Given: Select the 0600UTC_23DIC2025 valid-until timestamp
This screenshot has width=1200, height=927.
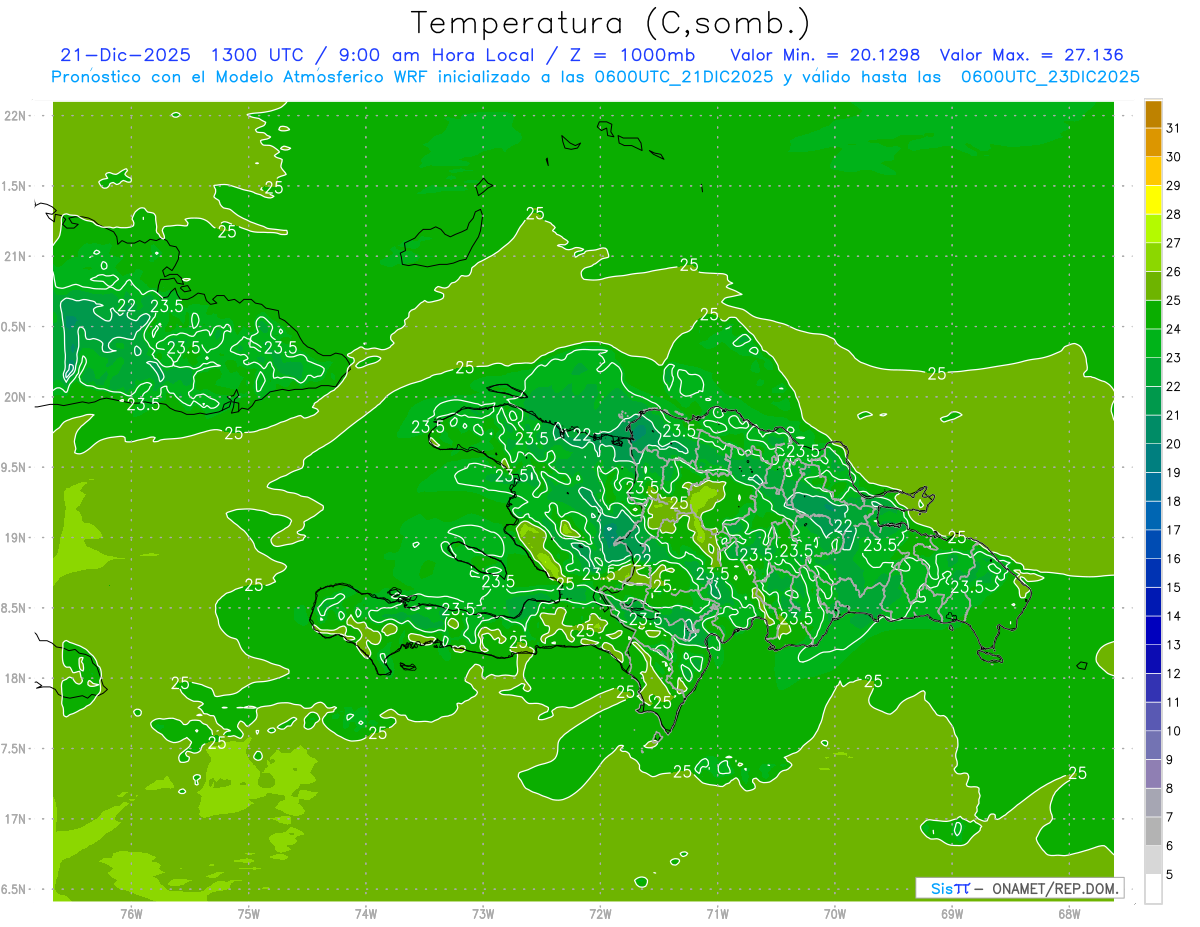Looking at the screenshot, I should coord(1050,77).
